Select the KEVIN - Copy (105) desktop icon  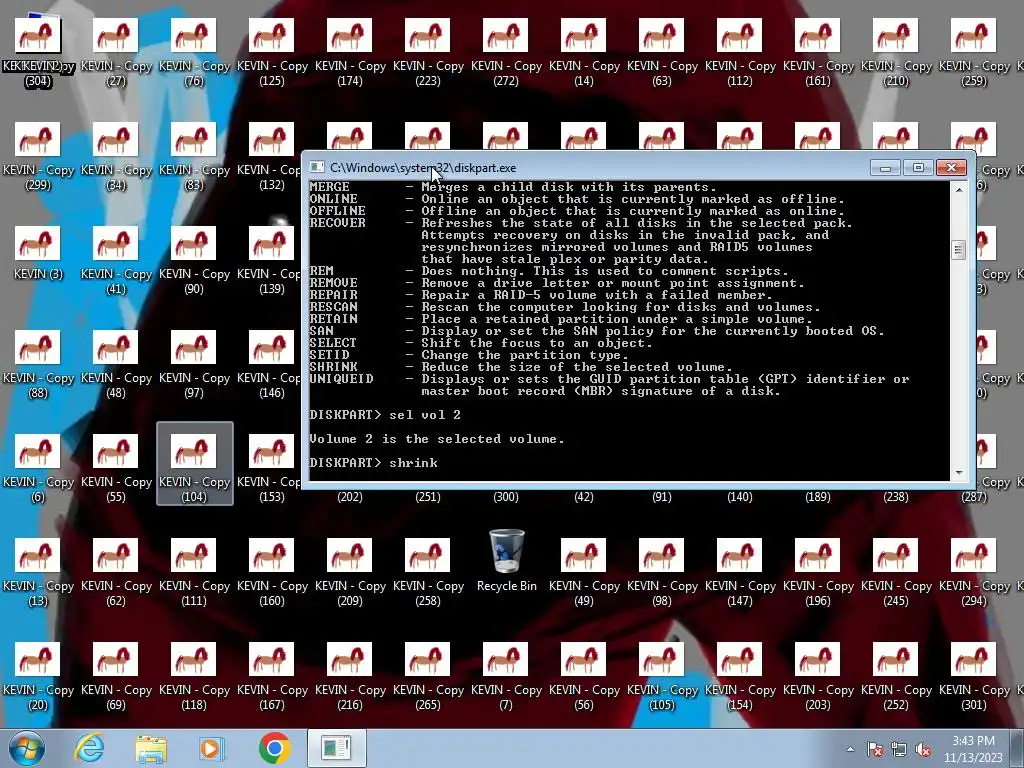coord(662,675)
